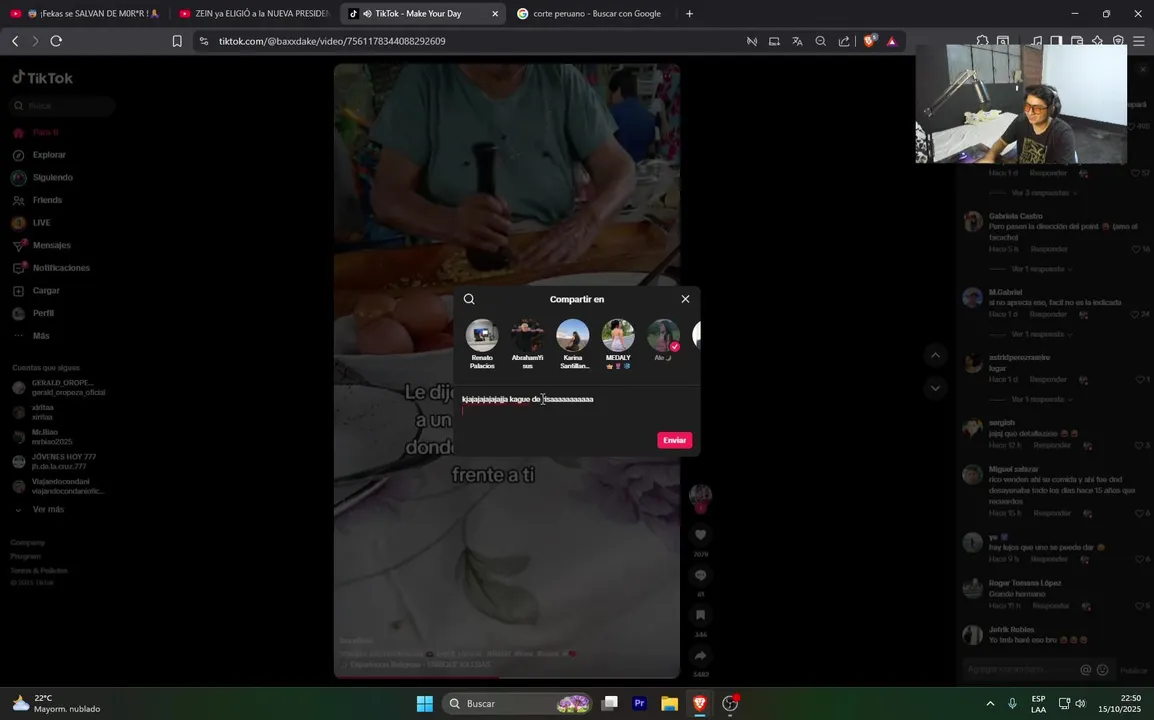Expand Ver 1 respuesta under M.Gabriel
Image resolution: width=1154 pixels, height=720 pixels.
(x=1041, y=334)
